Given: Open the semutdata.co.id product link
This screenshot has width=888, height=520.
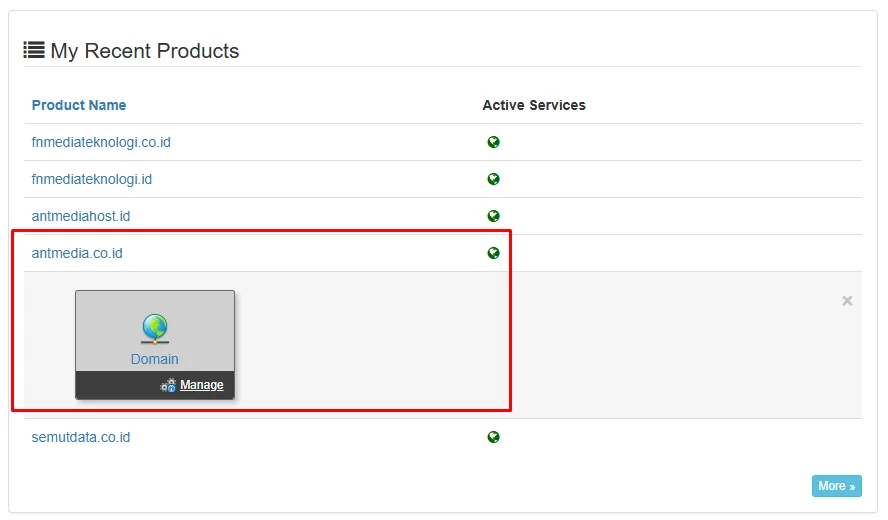Looking at the screenshot, I should (81, 437).
